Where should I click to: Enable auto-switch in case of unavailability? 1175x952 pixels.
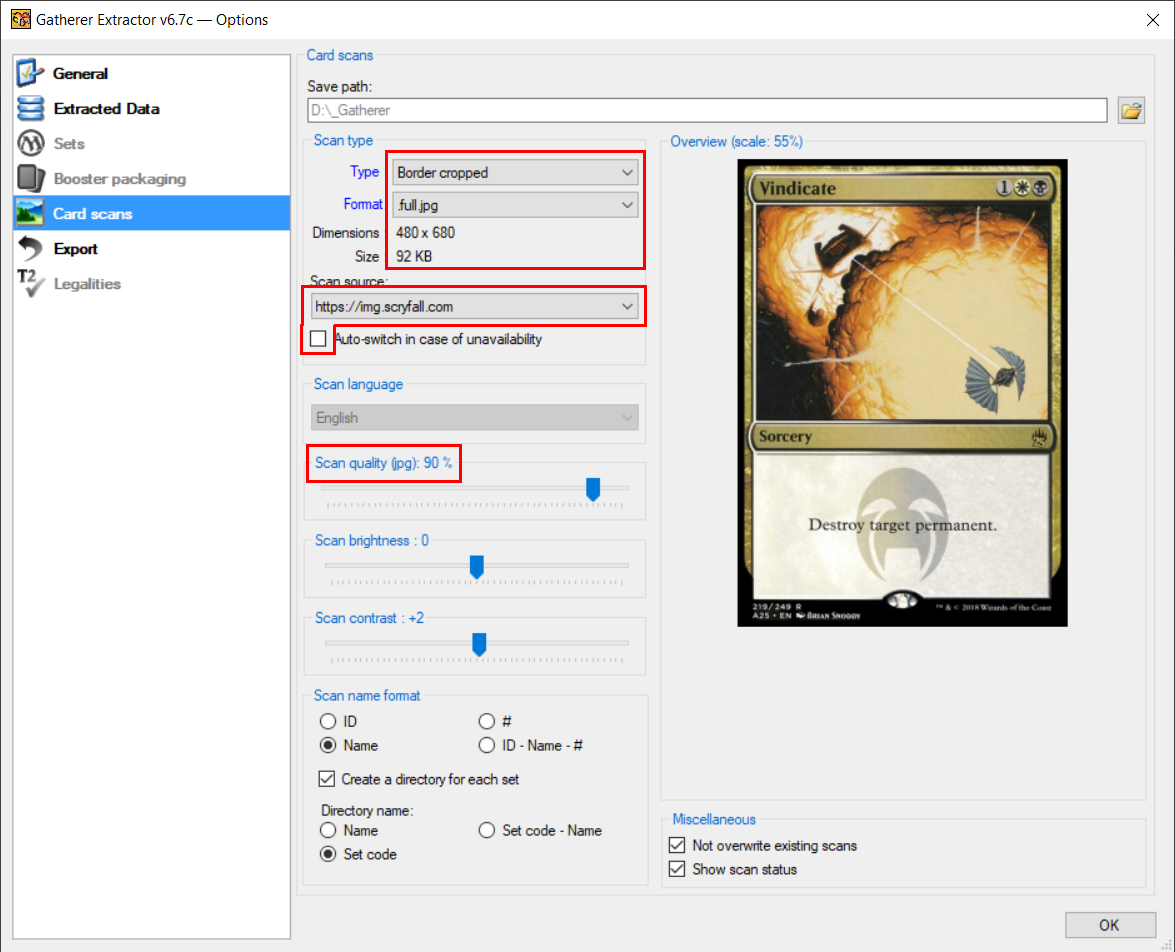click(x=318, y=339)
